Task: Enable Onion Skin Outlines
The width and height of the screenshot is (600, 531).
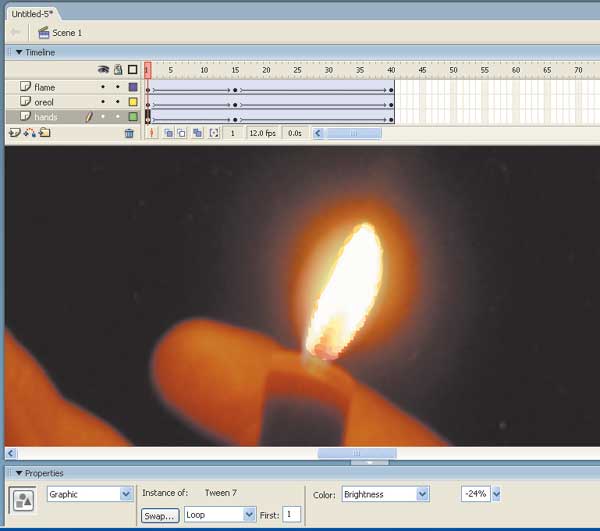Action: [x=181, y=133]
